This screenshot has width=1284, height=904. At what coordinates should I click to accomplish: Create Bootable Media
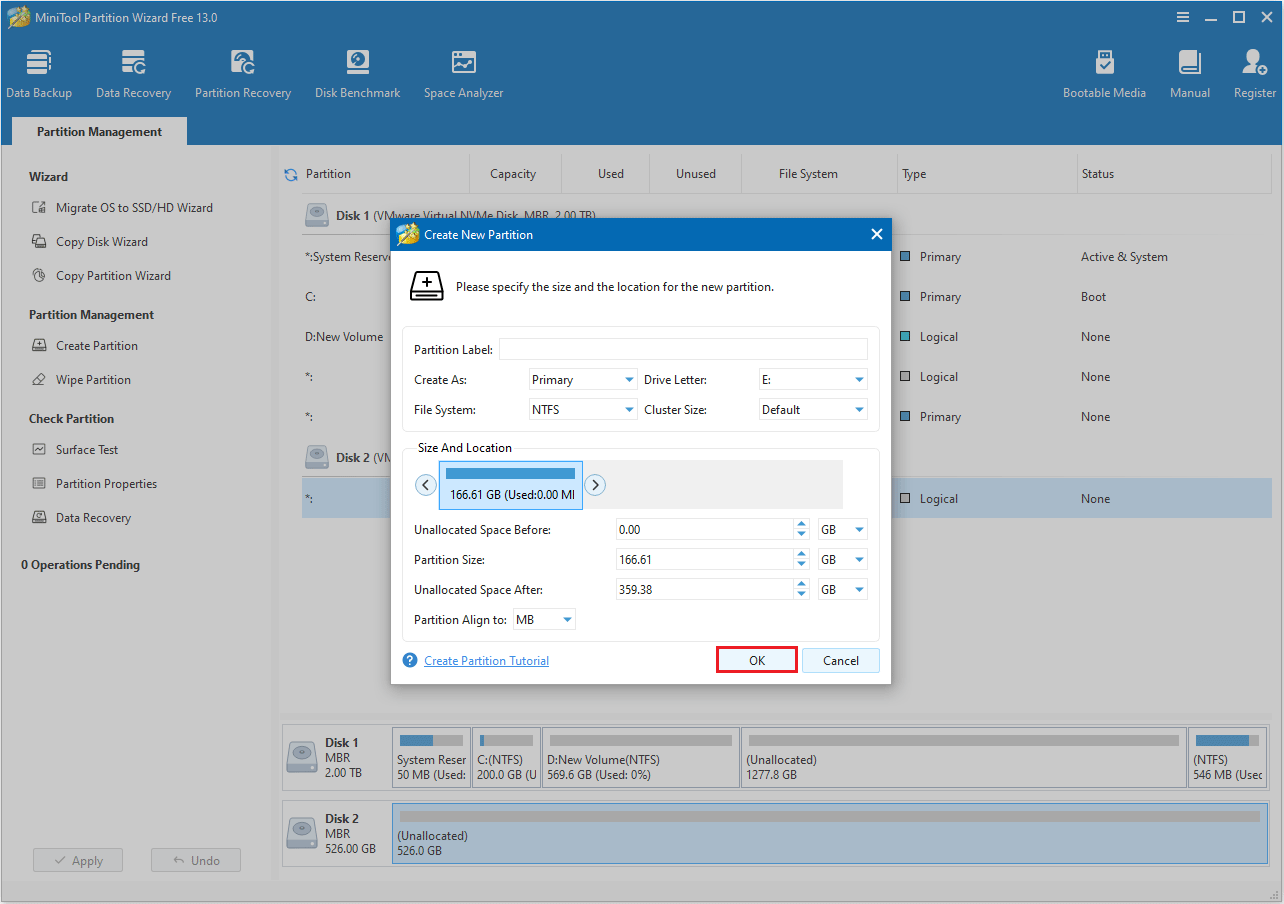tap(1104, 72)
